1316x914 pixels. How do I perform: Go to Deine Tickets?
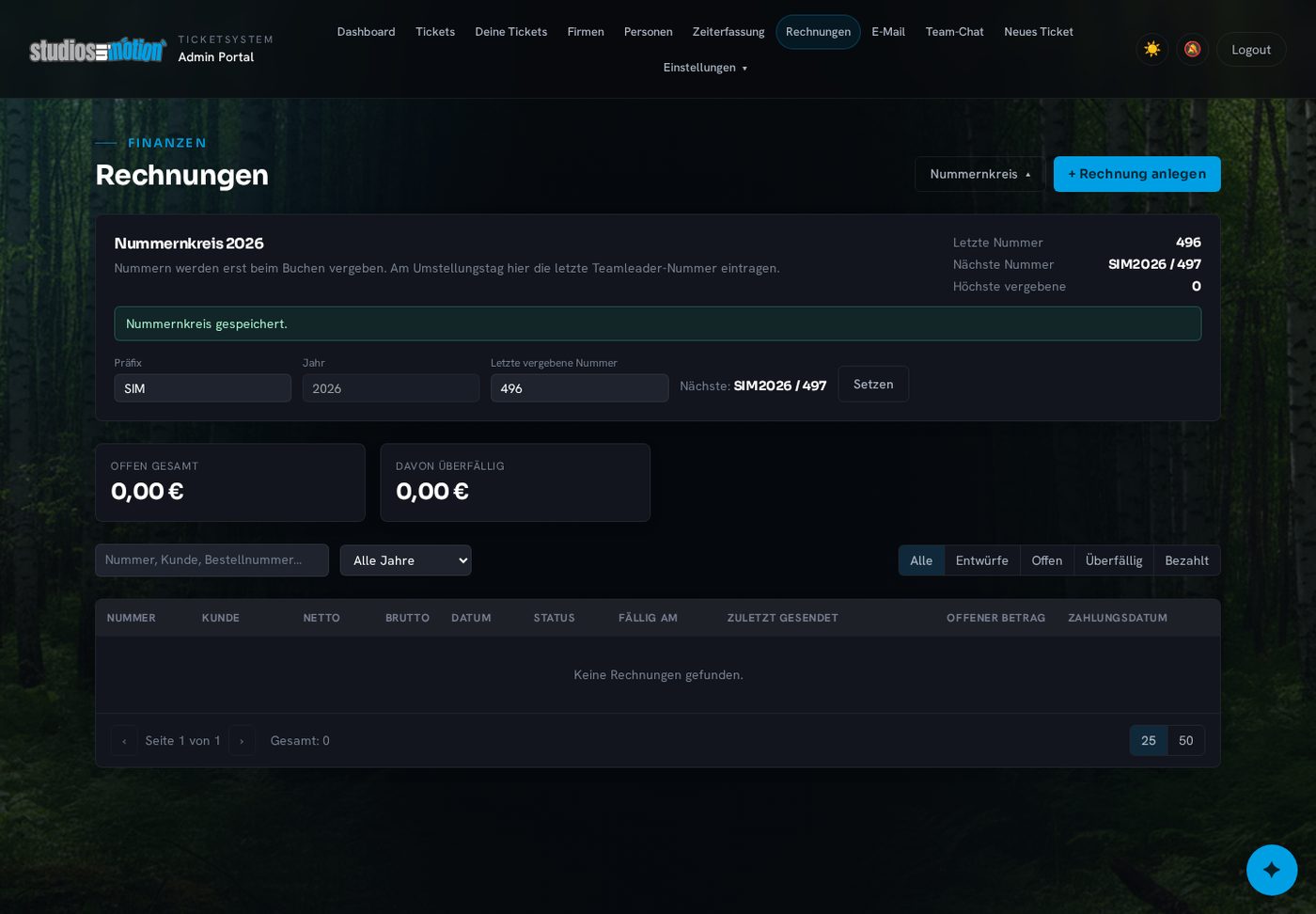coord(511,32)
